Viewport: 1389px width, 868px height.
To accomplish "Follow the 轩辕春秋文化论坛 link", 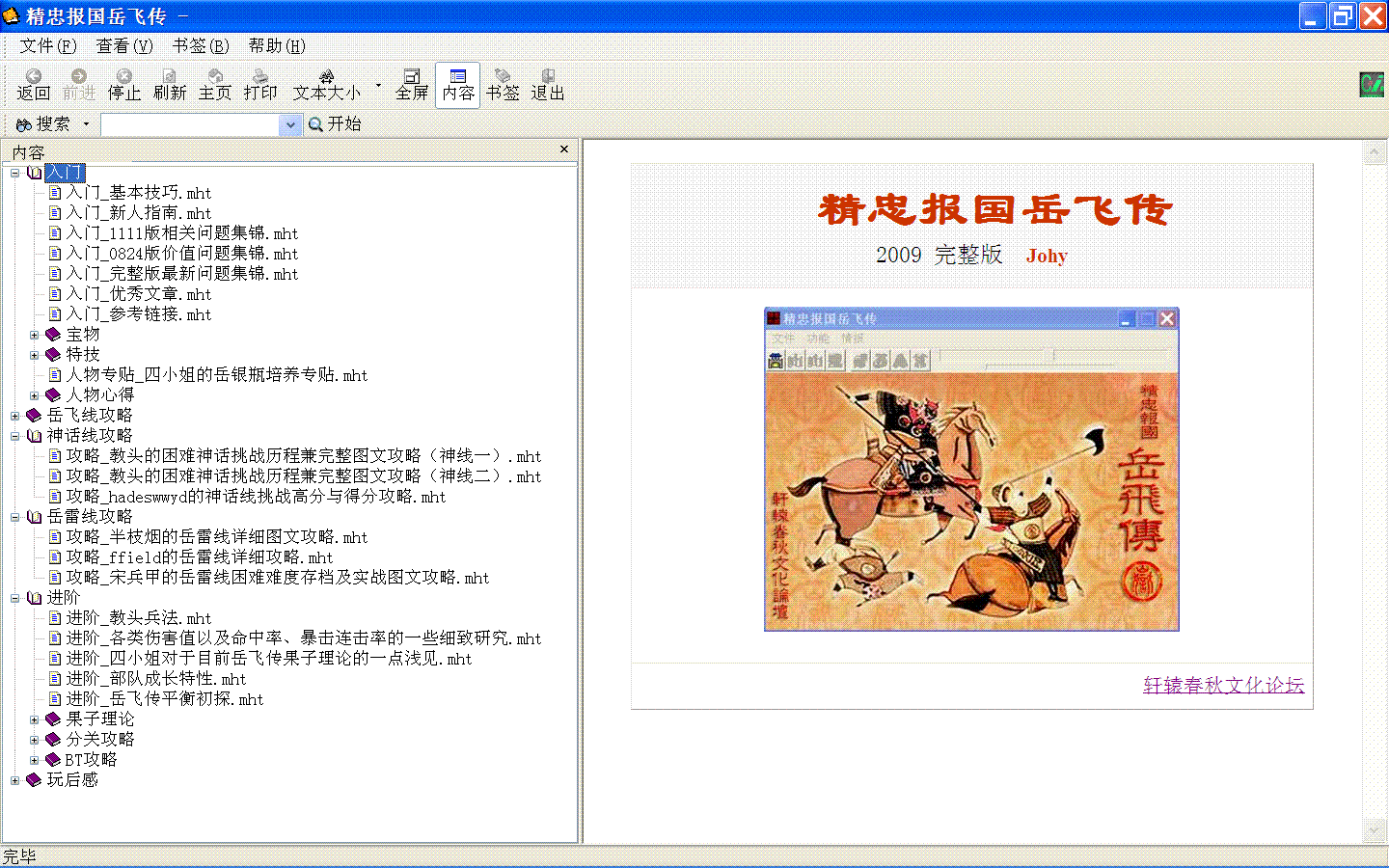I will pos(1223,685).
